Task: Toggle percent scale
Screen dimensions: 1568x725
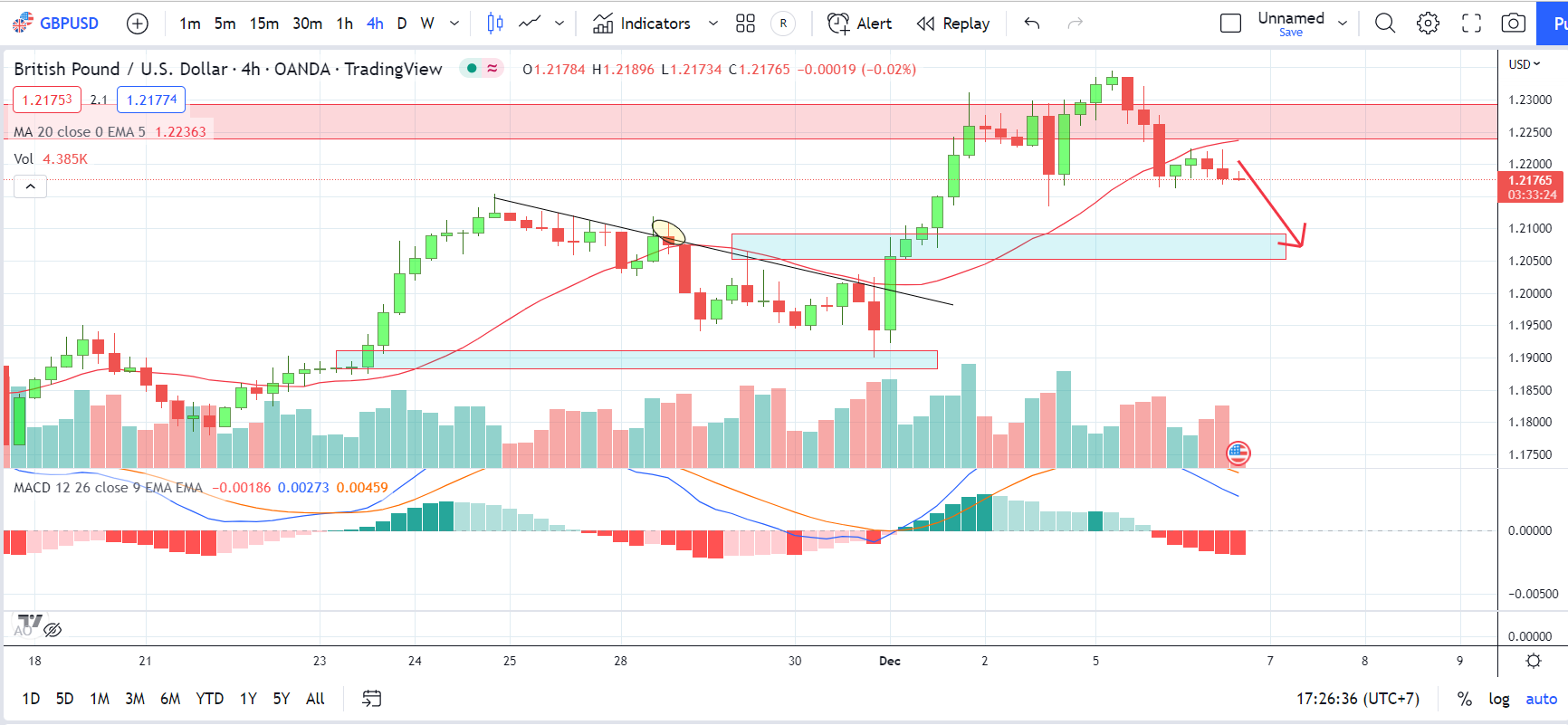Action: 1464,699
